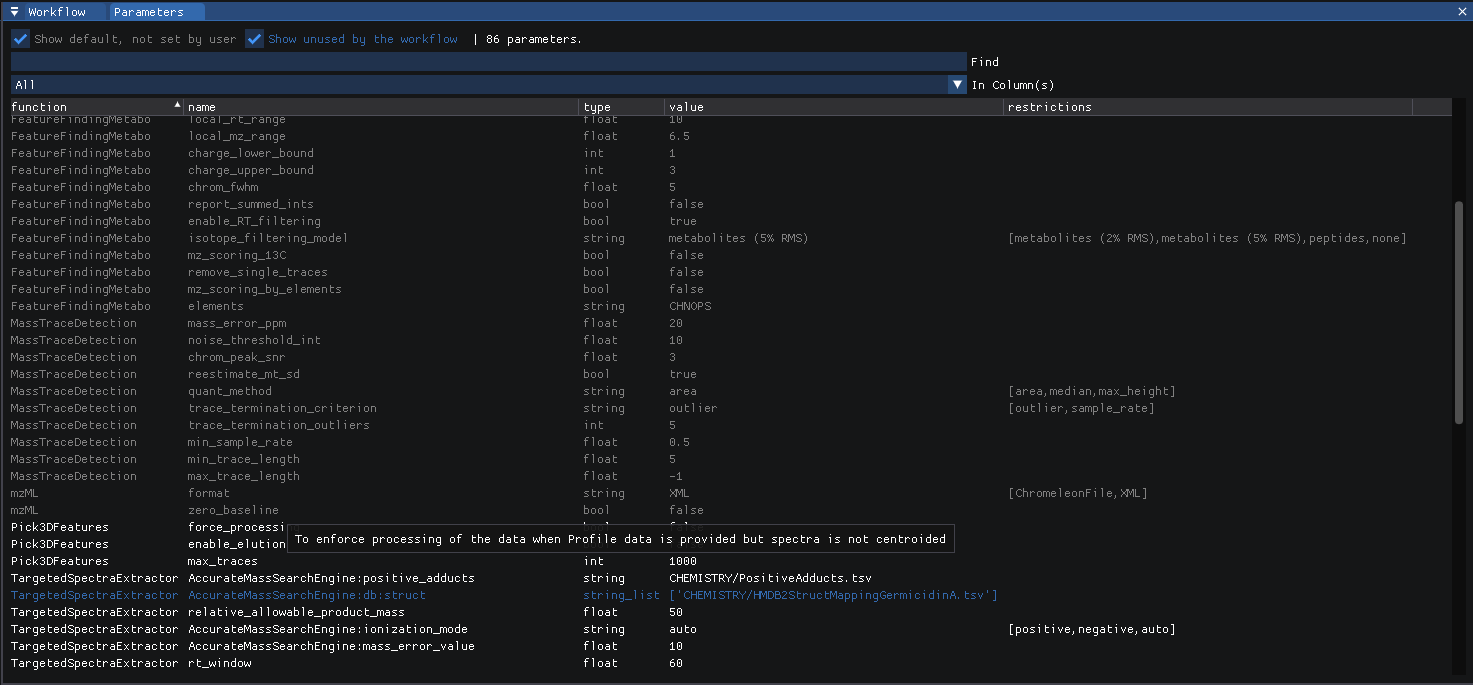Select the charge_lower_bound row name

(x=250, y=153)
